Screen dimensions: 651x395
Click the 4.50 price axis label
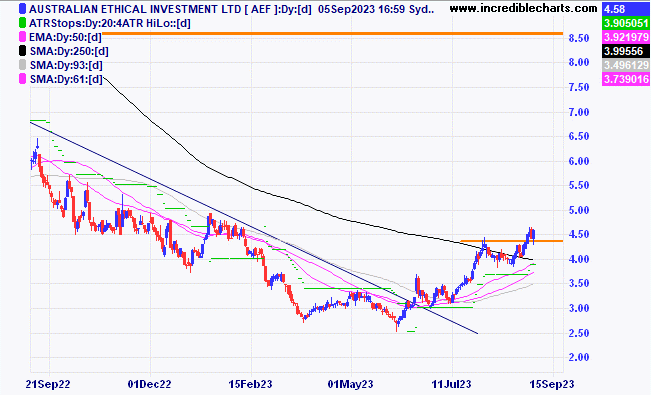578,234
